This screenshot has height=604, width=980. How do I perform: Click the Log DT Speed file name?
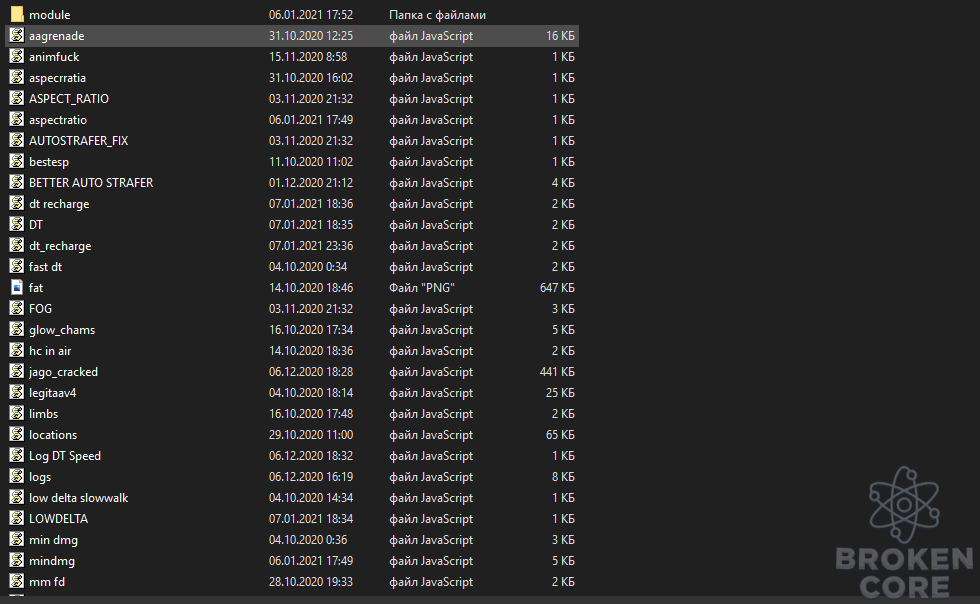[x=64, y=456]
